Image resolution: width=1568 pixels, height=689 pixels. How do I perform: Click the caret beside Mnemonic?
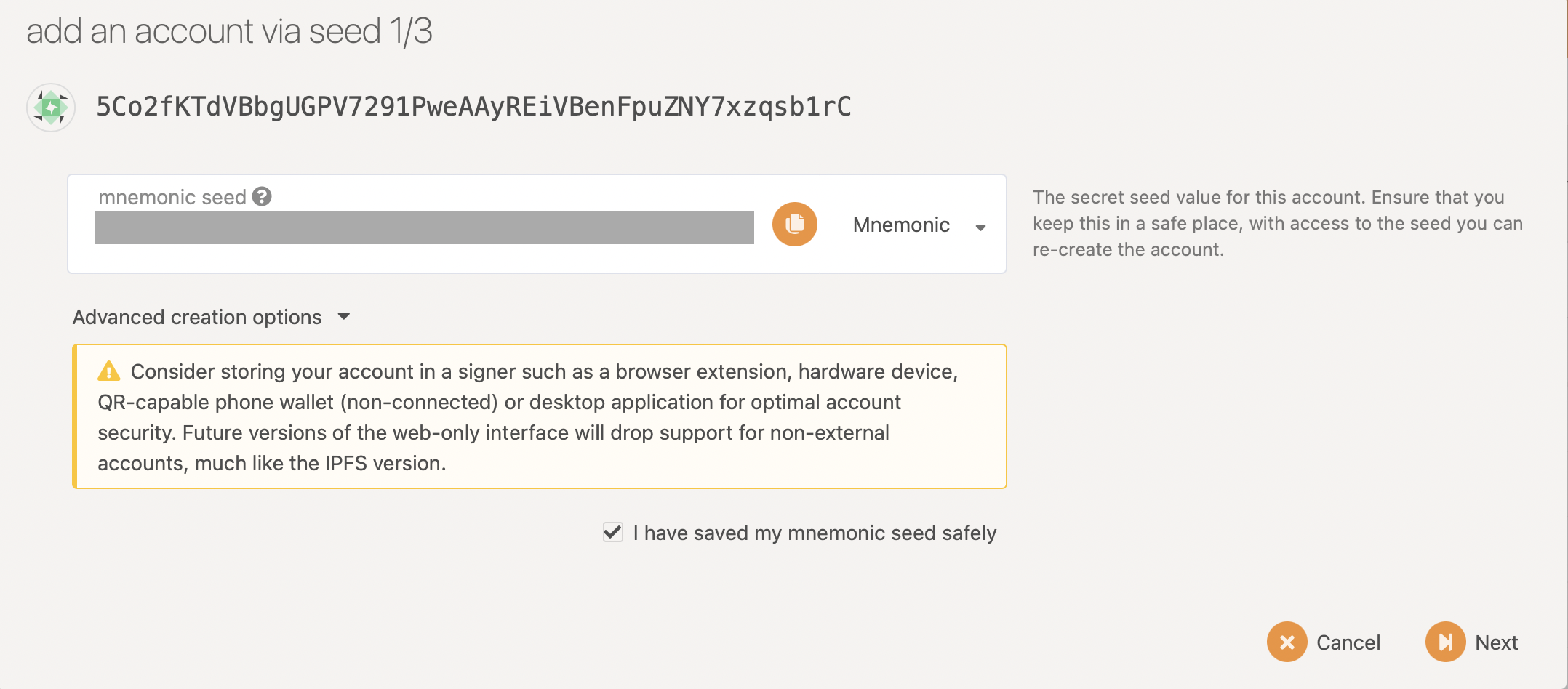[x=980, y=227]
